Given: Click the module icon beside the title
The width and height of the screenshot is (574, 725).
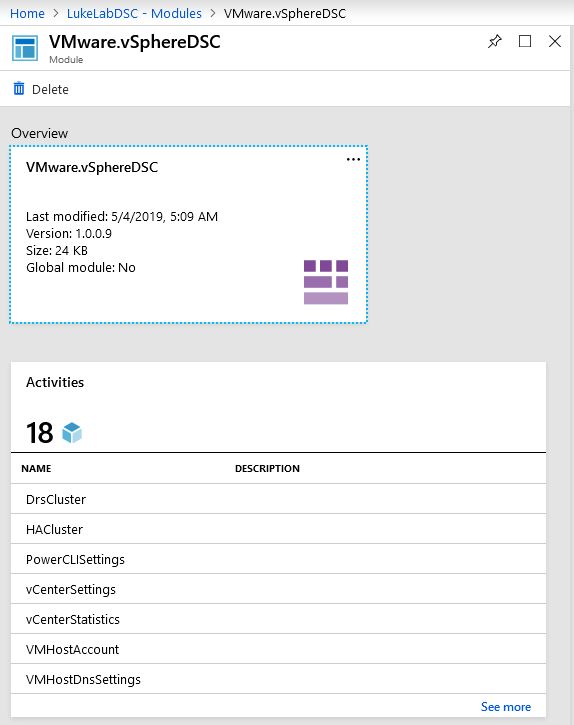Looking at the screenshot, I should click(25, 48).
